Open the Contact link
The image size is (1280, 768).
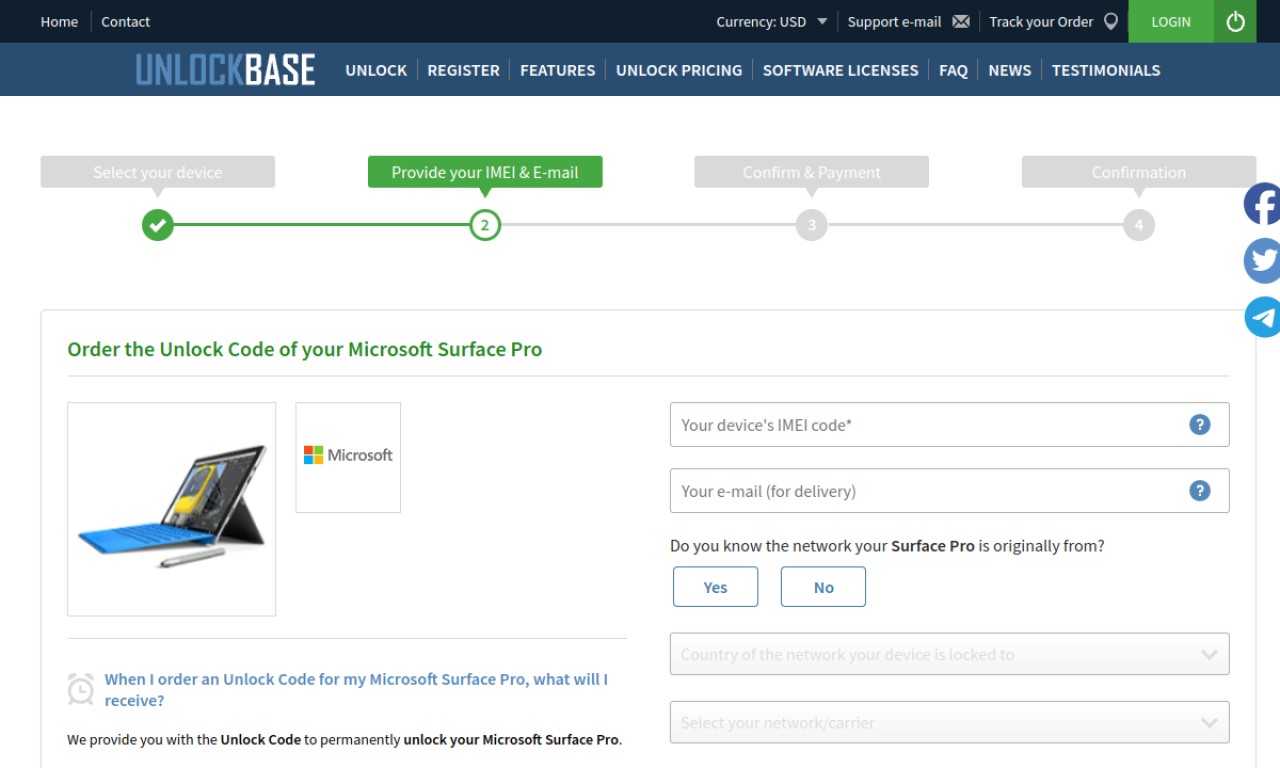coord(126,22)
